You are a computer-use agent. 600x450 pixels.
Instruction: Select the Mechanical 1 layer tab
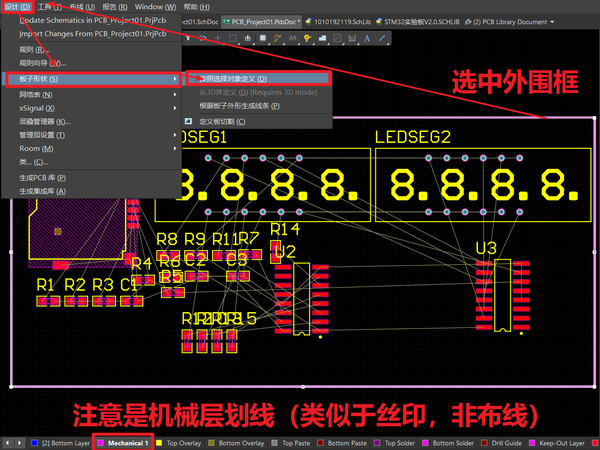[123, 443]
